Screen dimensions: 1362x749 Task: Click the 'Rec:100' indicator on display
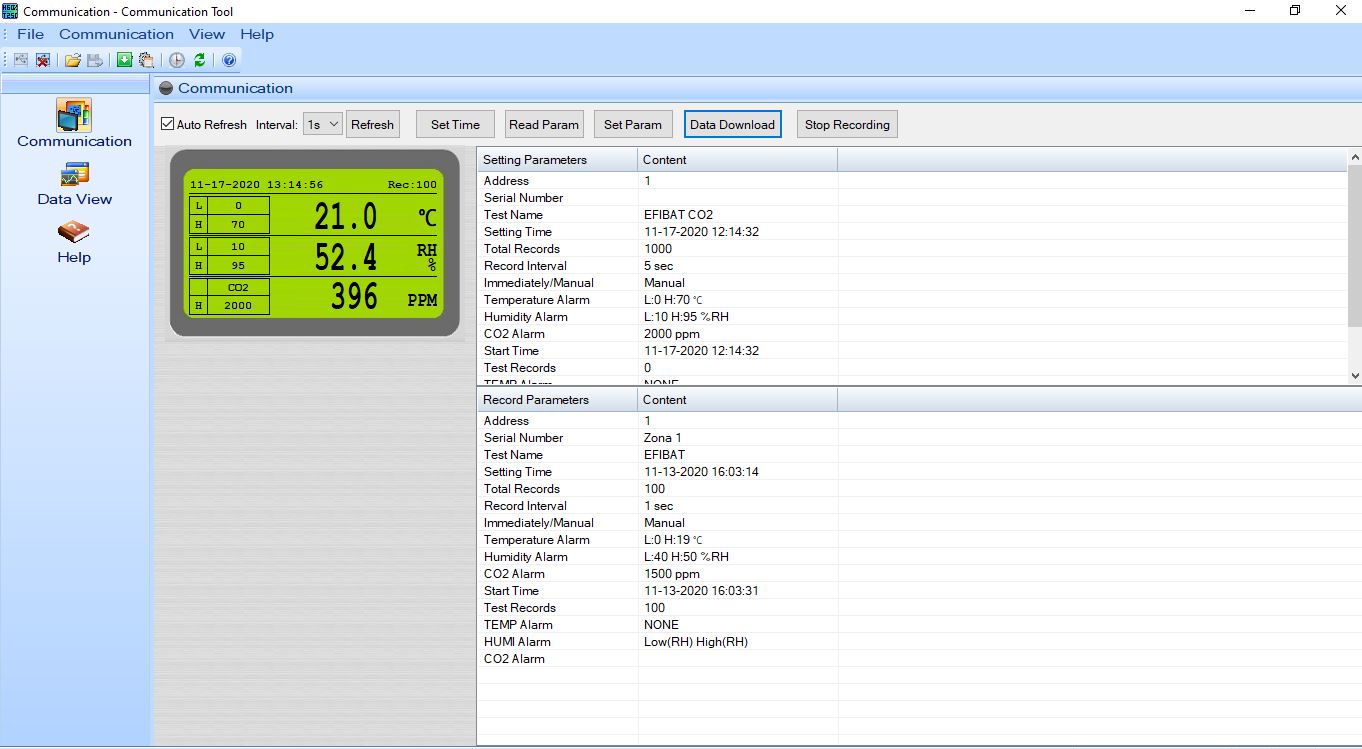(x=412, y=185)
